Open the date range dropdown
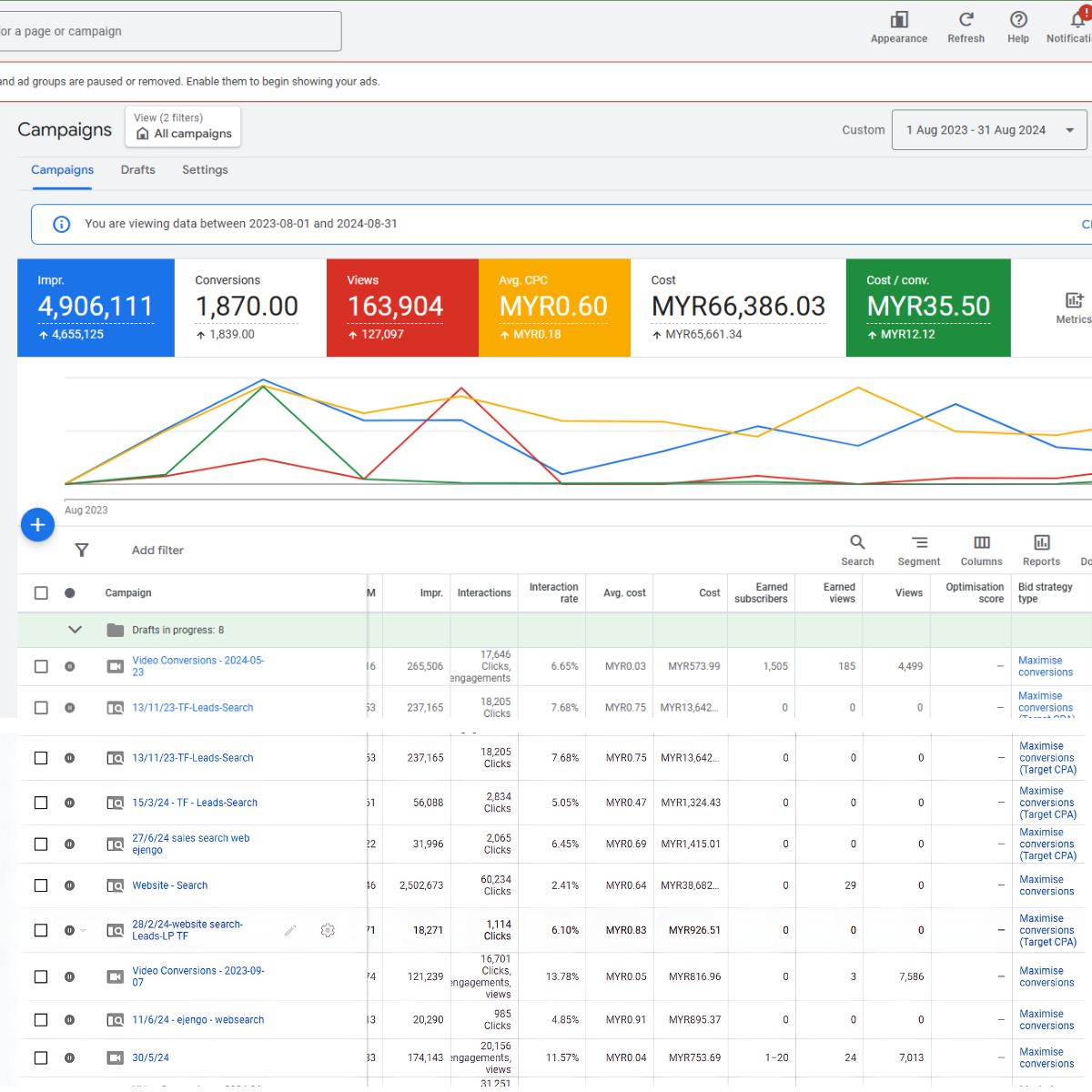Image resolution: width=1092 pixels, height=1092 pixels. point(989,130)
